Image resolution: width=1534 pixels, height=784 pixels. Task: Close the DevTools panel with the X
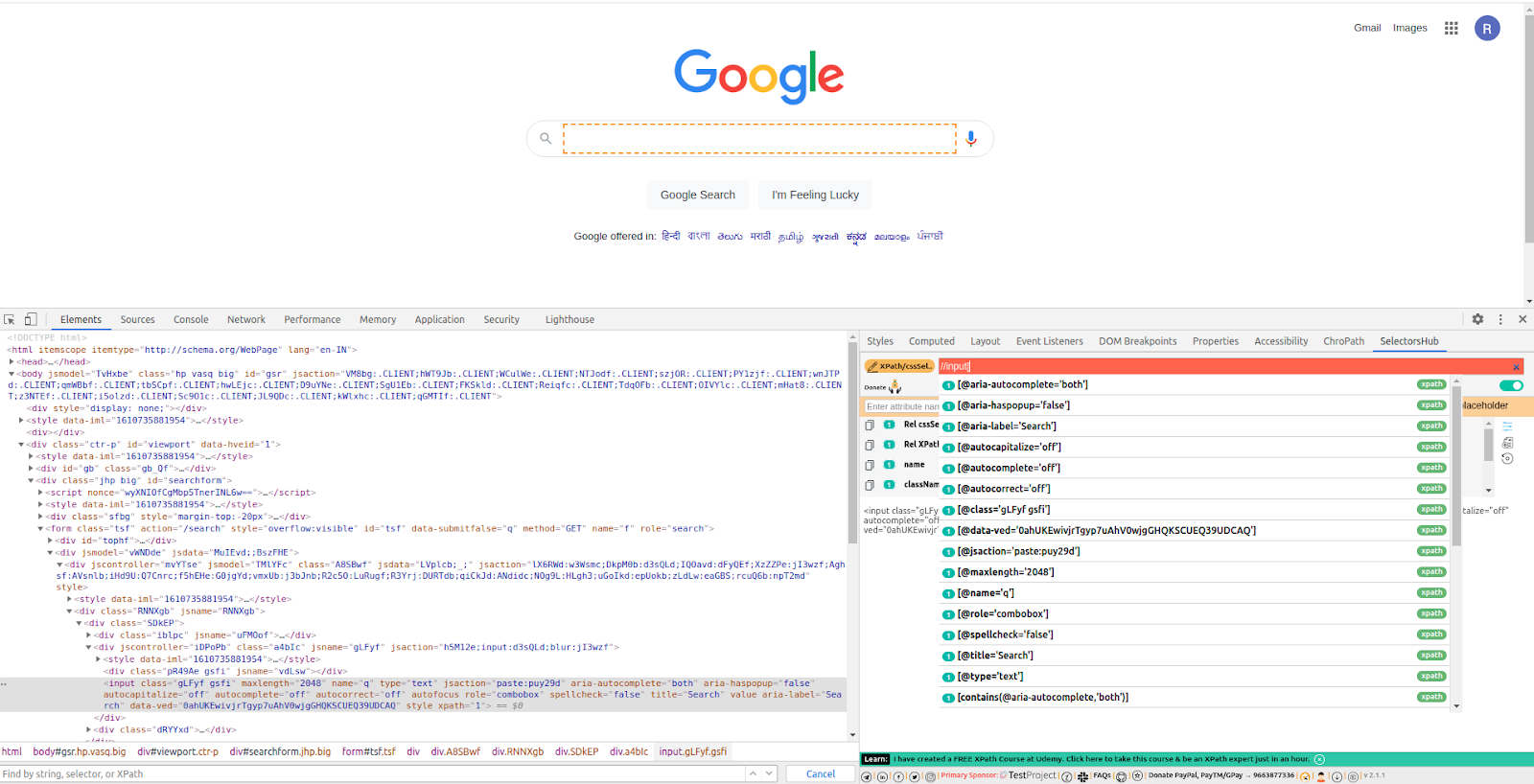(x=1522, y=319)
